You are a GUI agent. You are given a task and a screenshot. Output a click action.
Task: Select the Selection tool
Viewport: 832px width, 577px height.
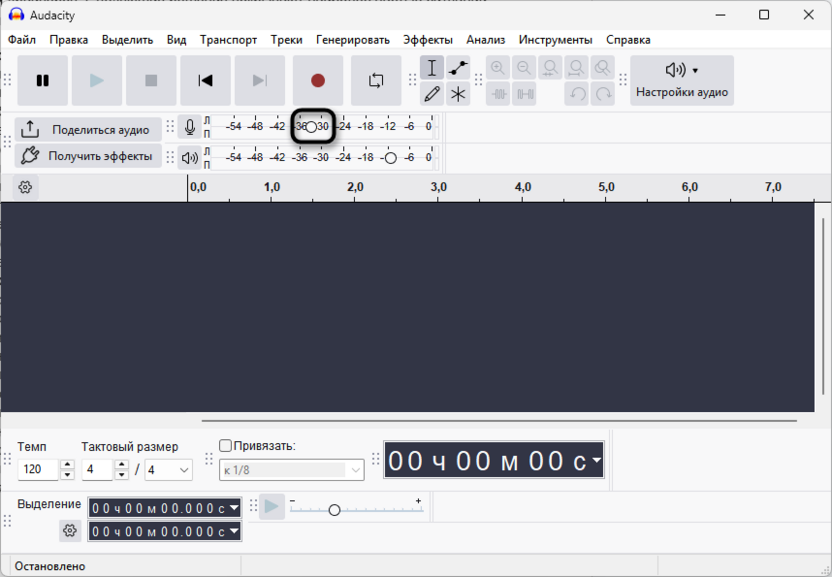432,67
